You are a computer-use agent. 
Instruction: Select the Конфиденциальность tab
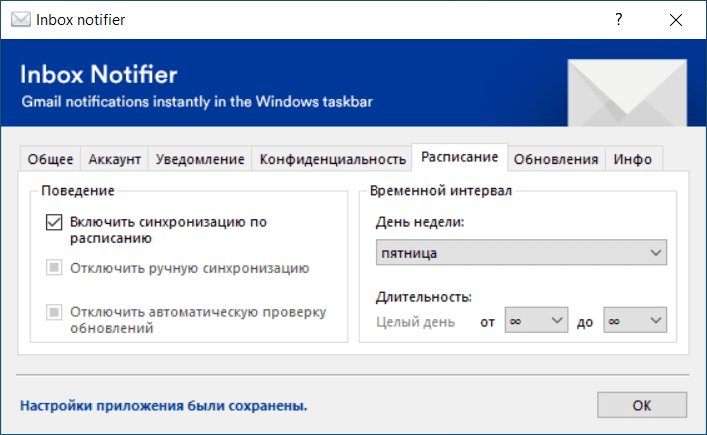click(x=332, y=159)
